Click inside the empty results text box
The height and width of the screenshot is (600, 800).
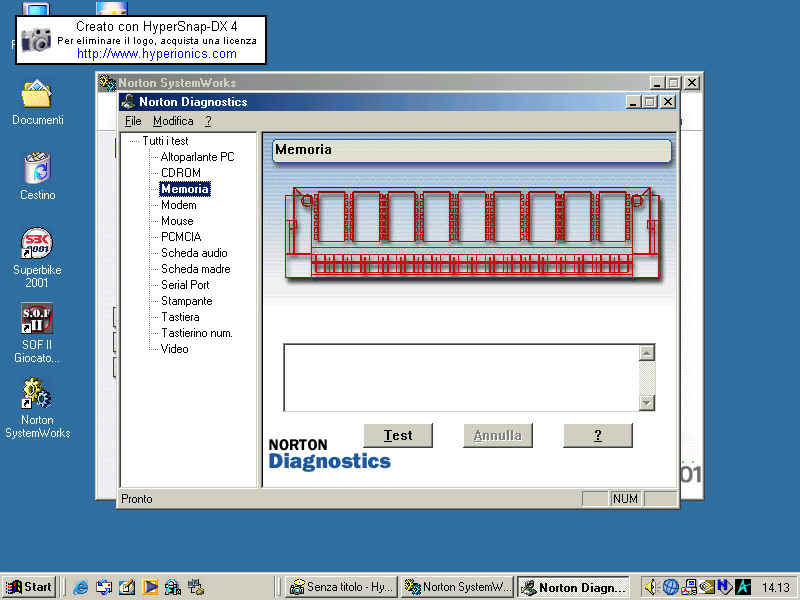pos(462,378)
